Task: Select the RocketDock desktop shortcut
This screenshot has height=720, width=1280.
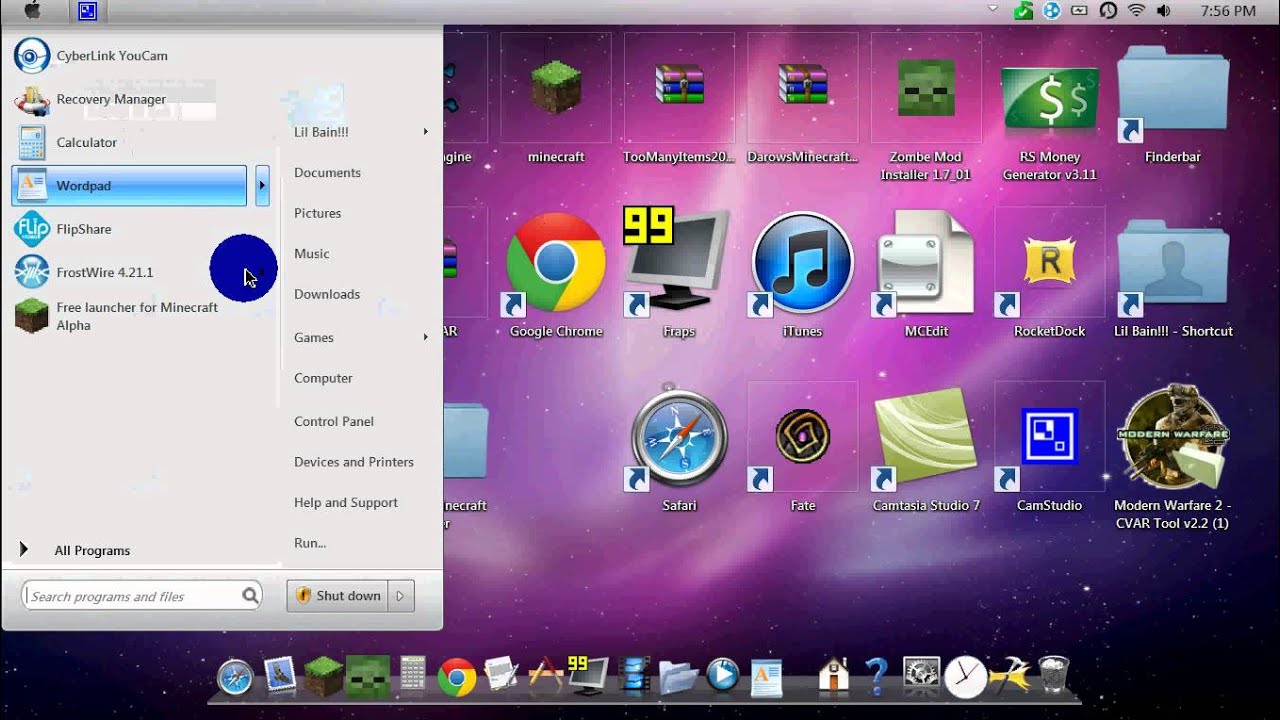Action: click(x=1050, y=275)
